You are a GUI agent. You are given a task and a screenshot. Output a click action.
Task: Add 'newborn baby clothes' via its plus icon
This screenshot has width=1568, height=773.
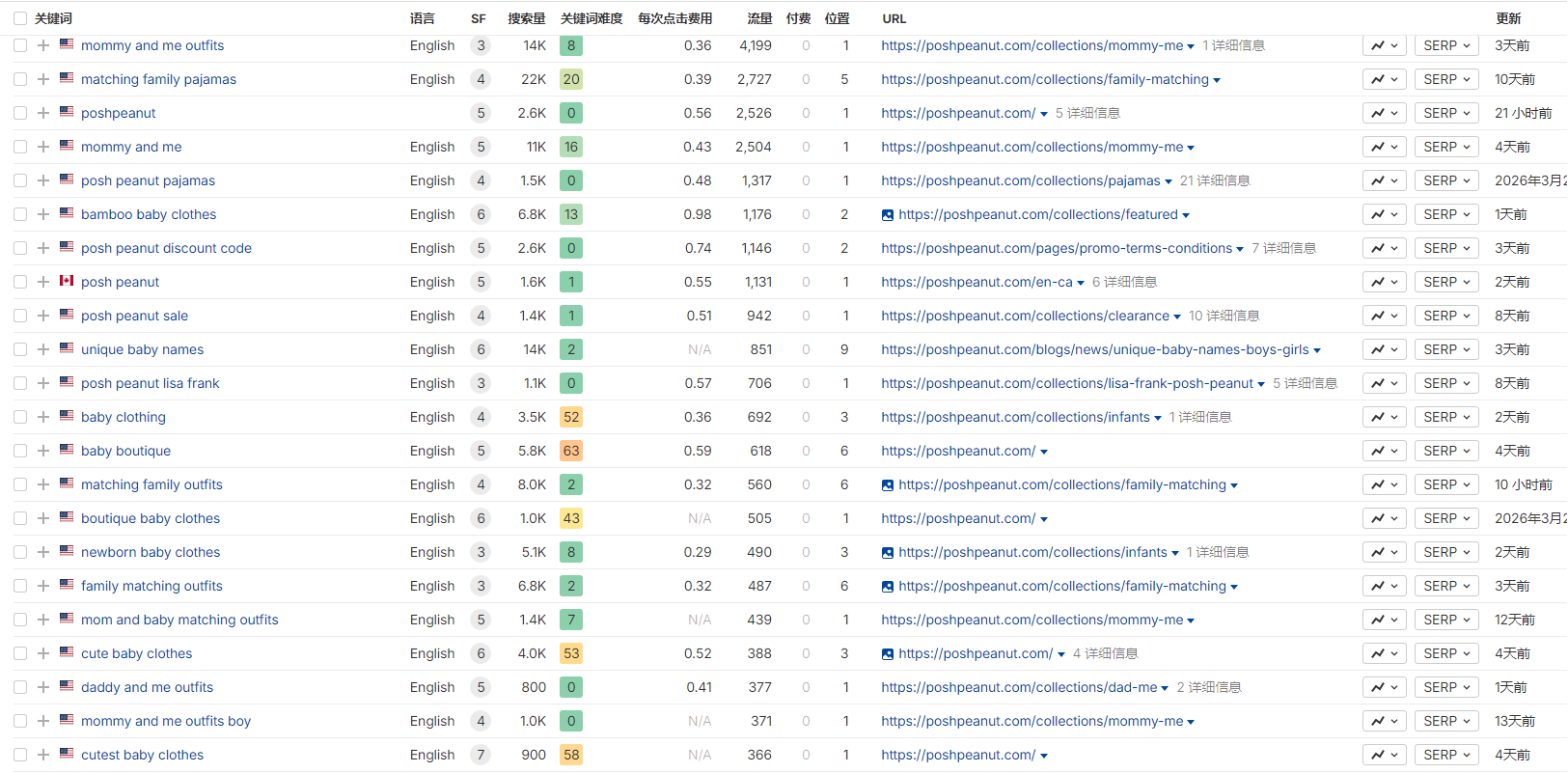[43, 552]
